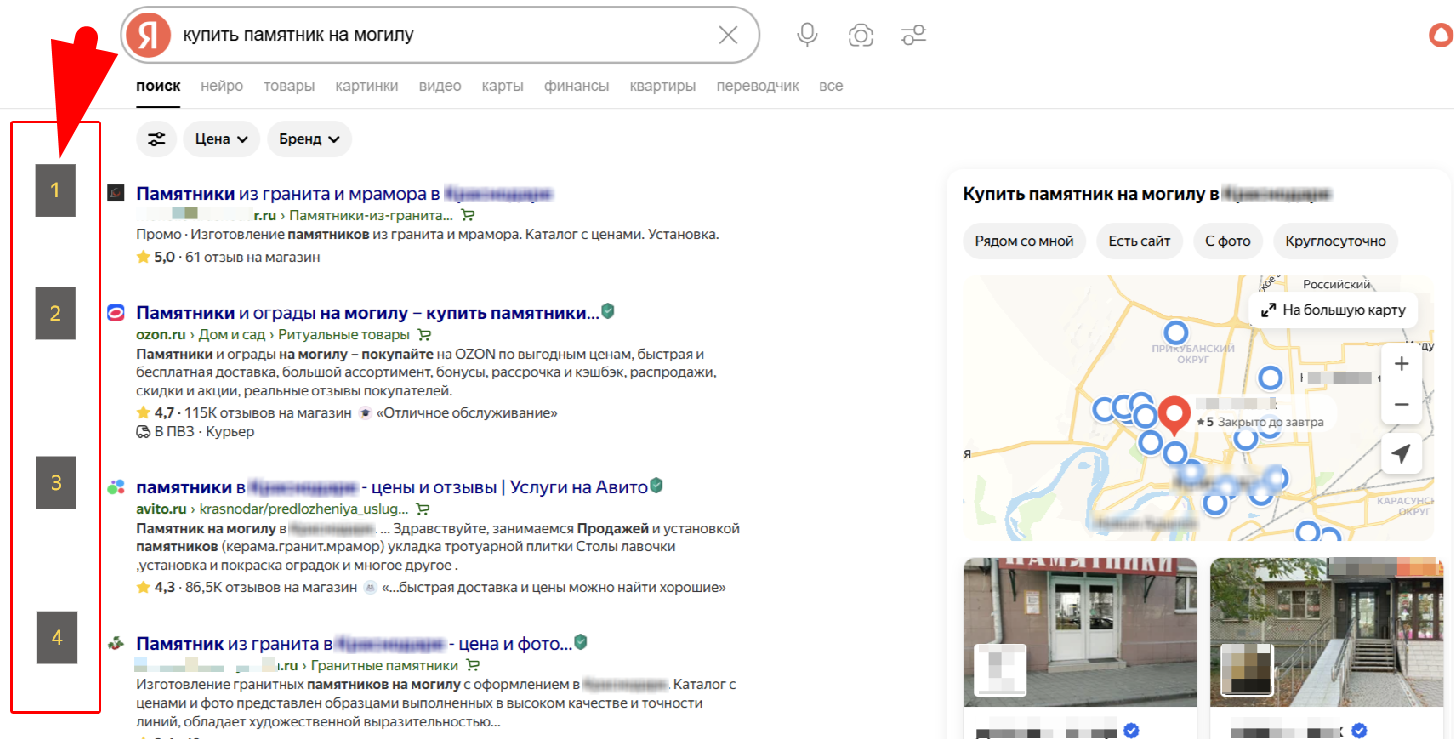Open search settings sliders icon
This screenshot has width=1454, height=739.
pyautogui.click(x=913, y=36)
